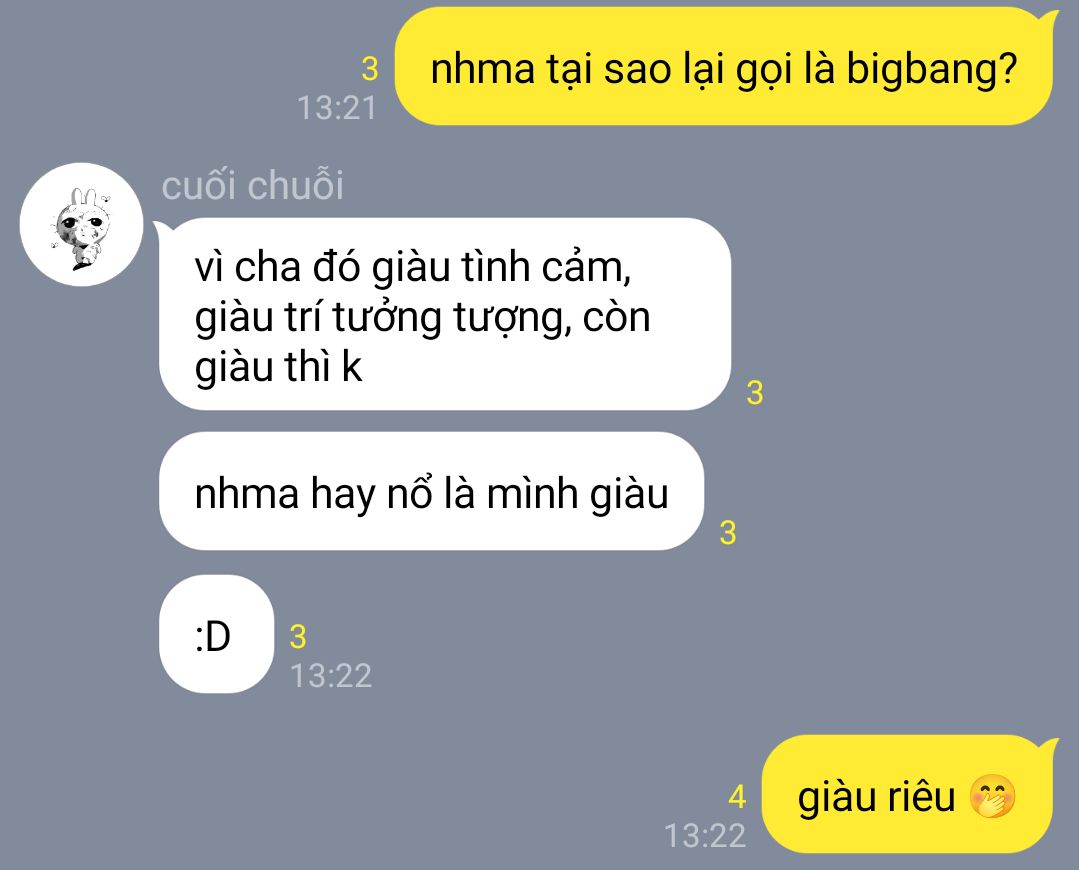Click the "vì cha đó giàu tình cảm" bubble
1079x870 pixels.
445,314
